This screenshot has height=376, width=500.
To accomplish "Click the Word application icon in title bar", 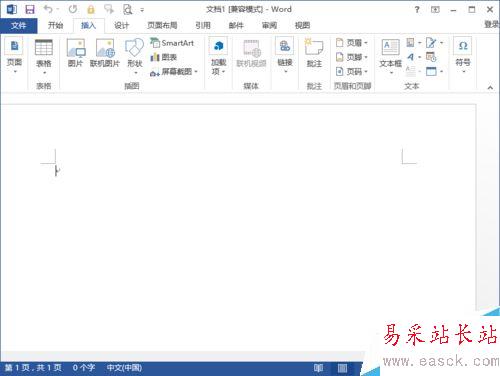I will [x=12, y=9].
